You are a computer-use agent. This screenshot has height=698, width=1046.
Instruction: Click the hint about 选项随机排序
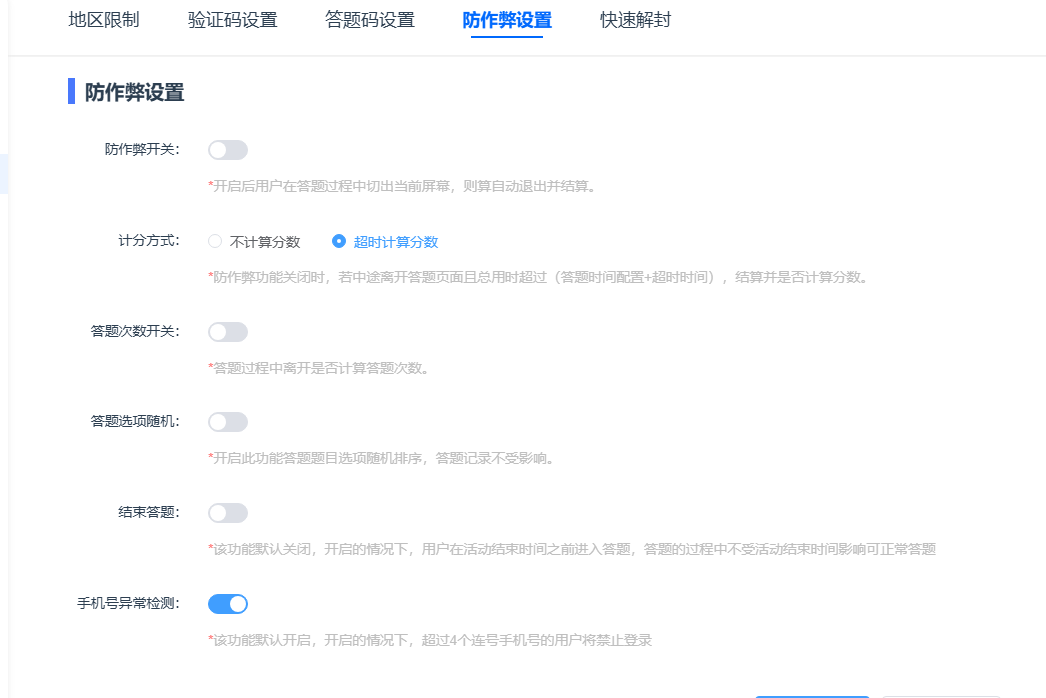pos(381,458)
